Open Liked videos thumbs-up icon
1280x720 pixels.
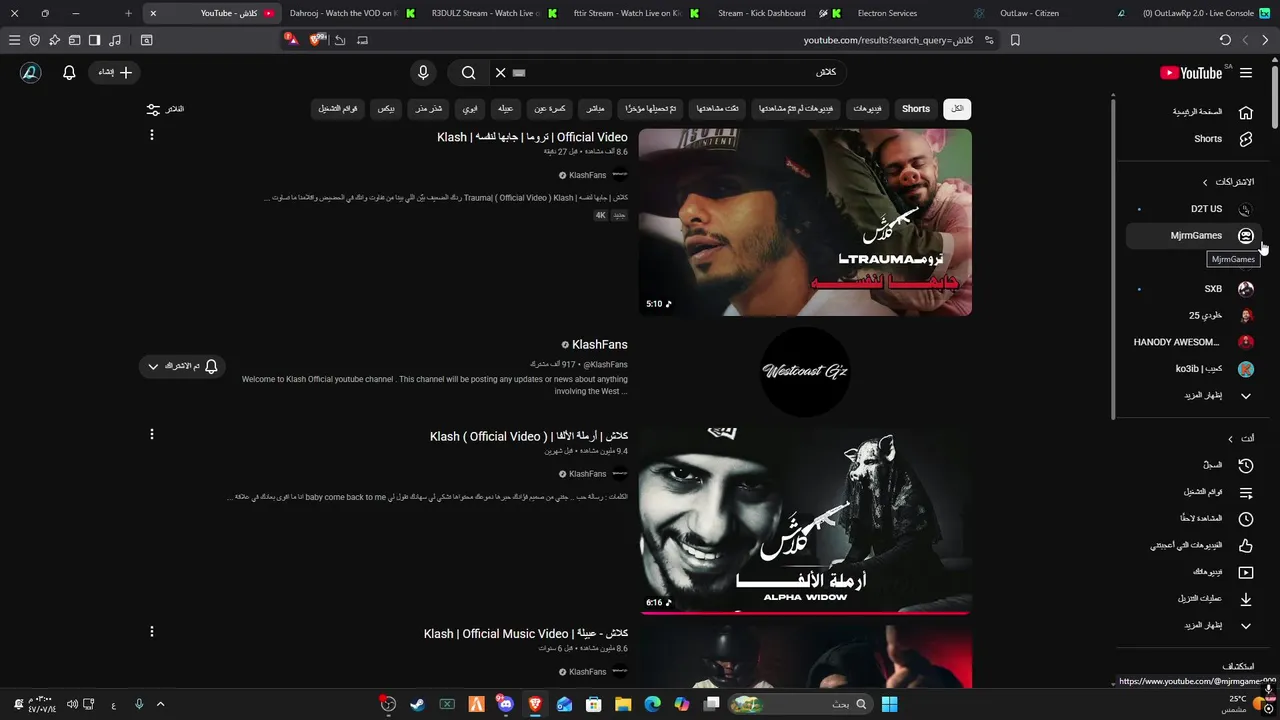click(x=1246, y=545)
